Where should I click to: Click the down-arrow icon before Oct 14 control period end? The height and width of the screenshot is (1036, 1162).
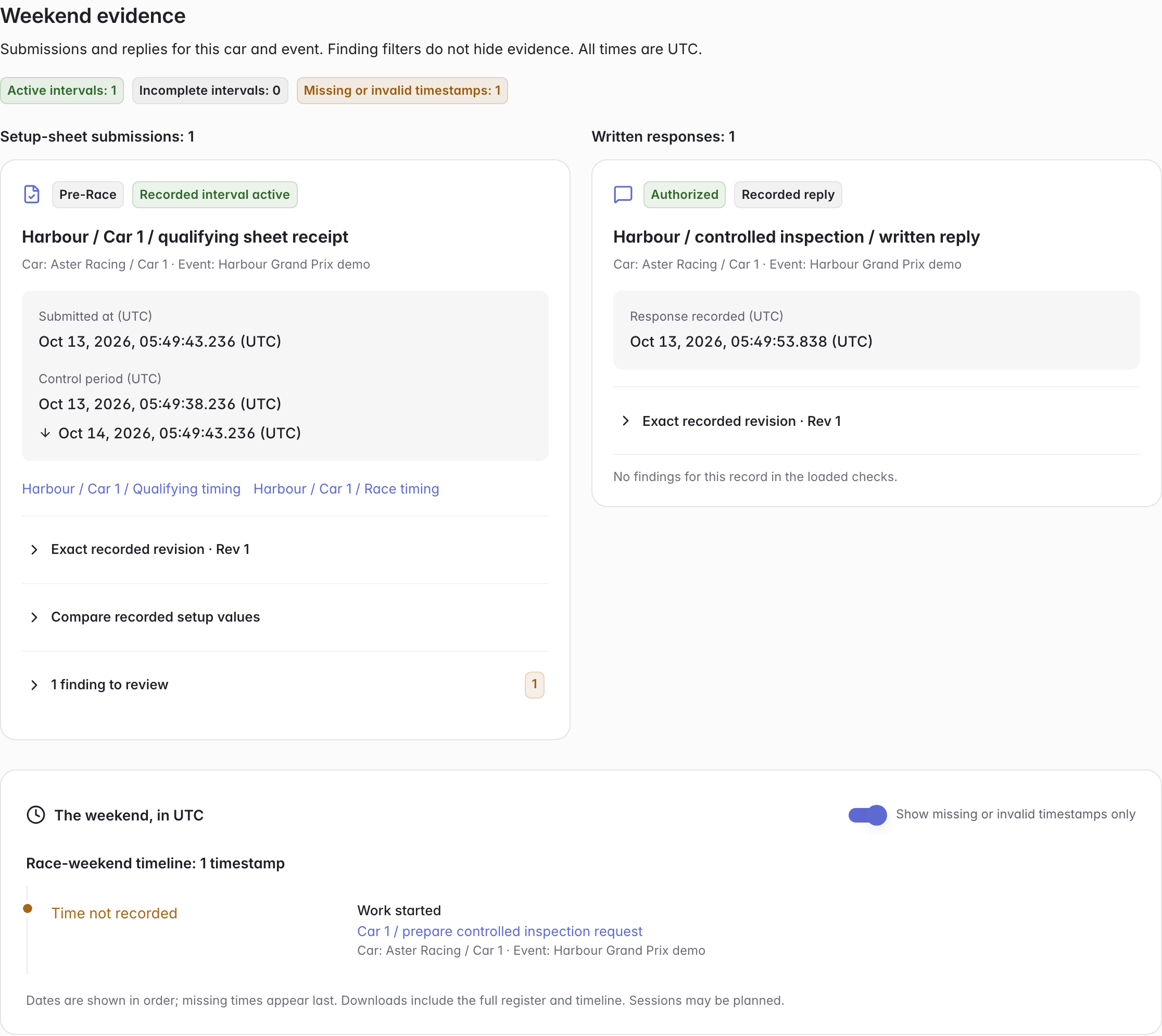point(45,433)
